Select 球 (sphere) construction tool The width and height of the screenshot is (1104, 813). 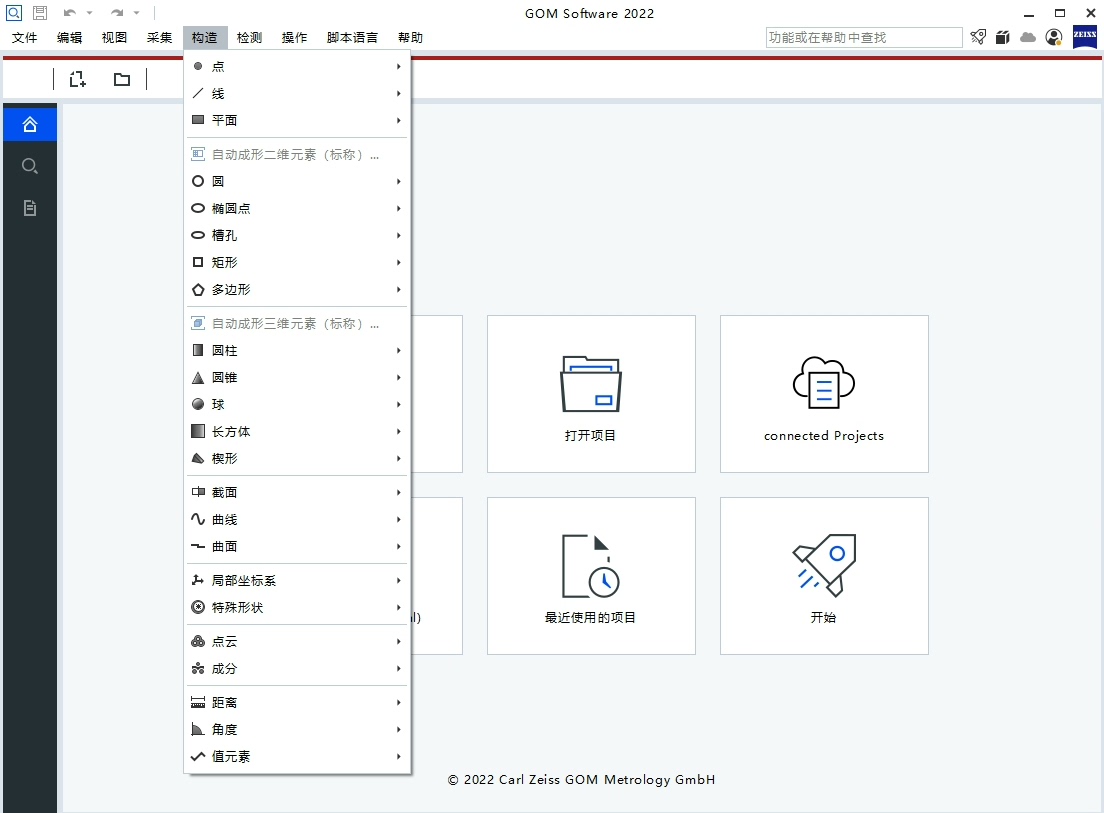click(x=218, y=404)
